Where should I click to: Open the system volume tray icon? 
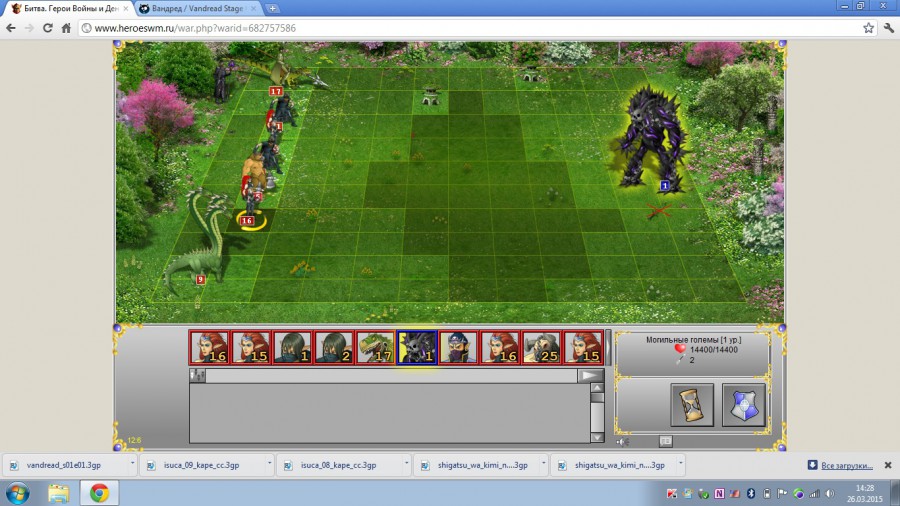(x=830, y=493)
